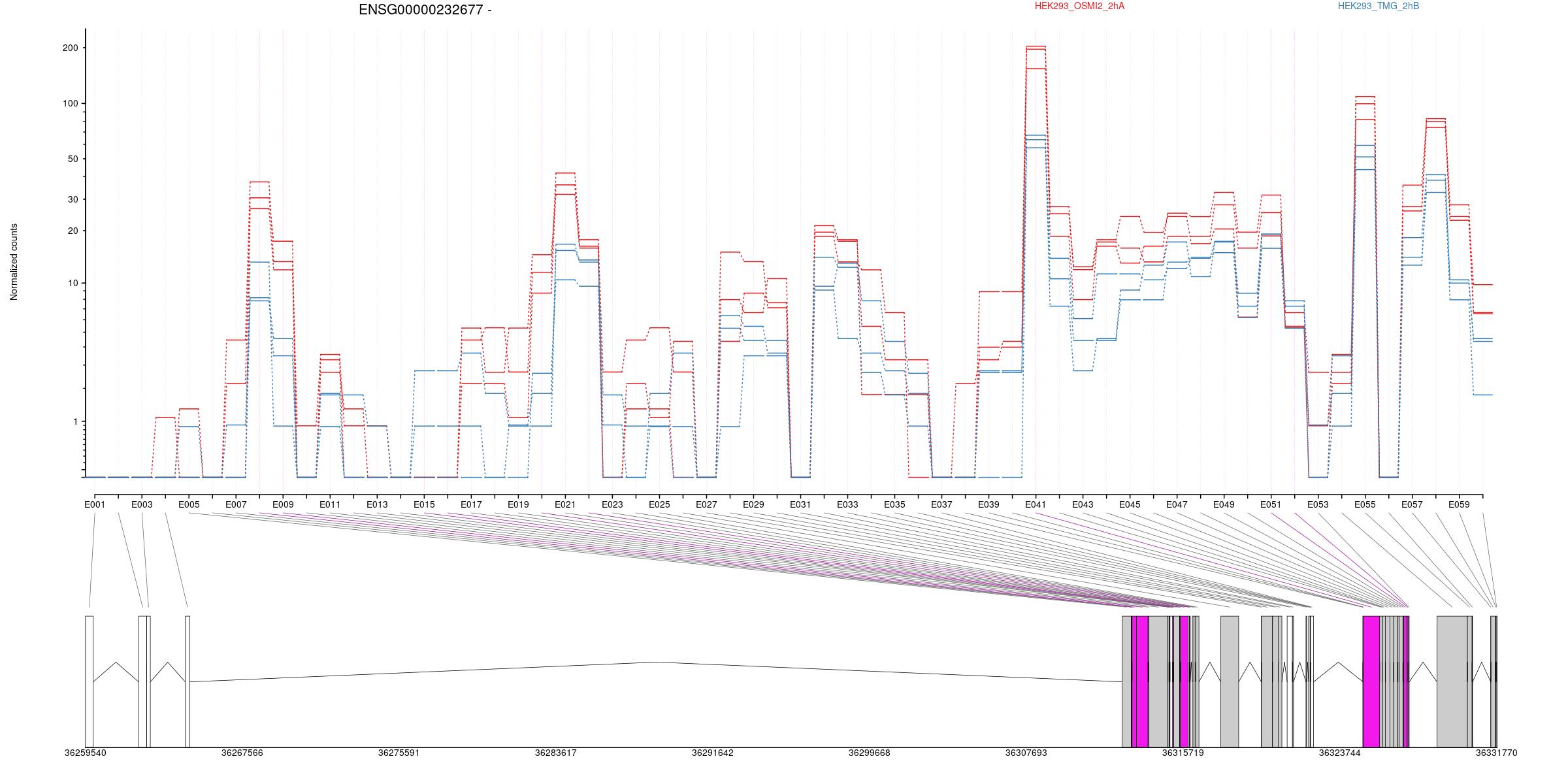The width and height of the screenshot is (1568, 784).
Task: Select exon label E005
Action: point(189,504)
